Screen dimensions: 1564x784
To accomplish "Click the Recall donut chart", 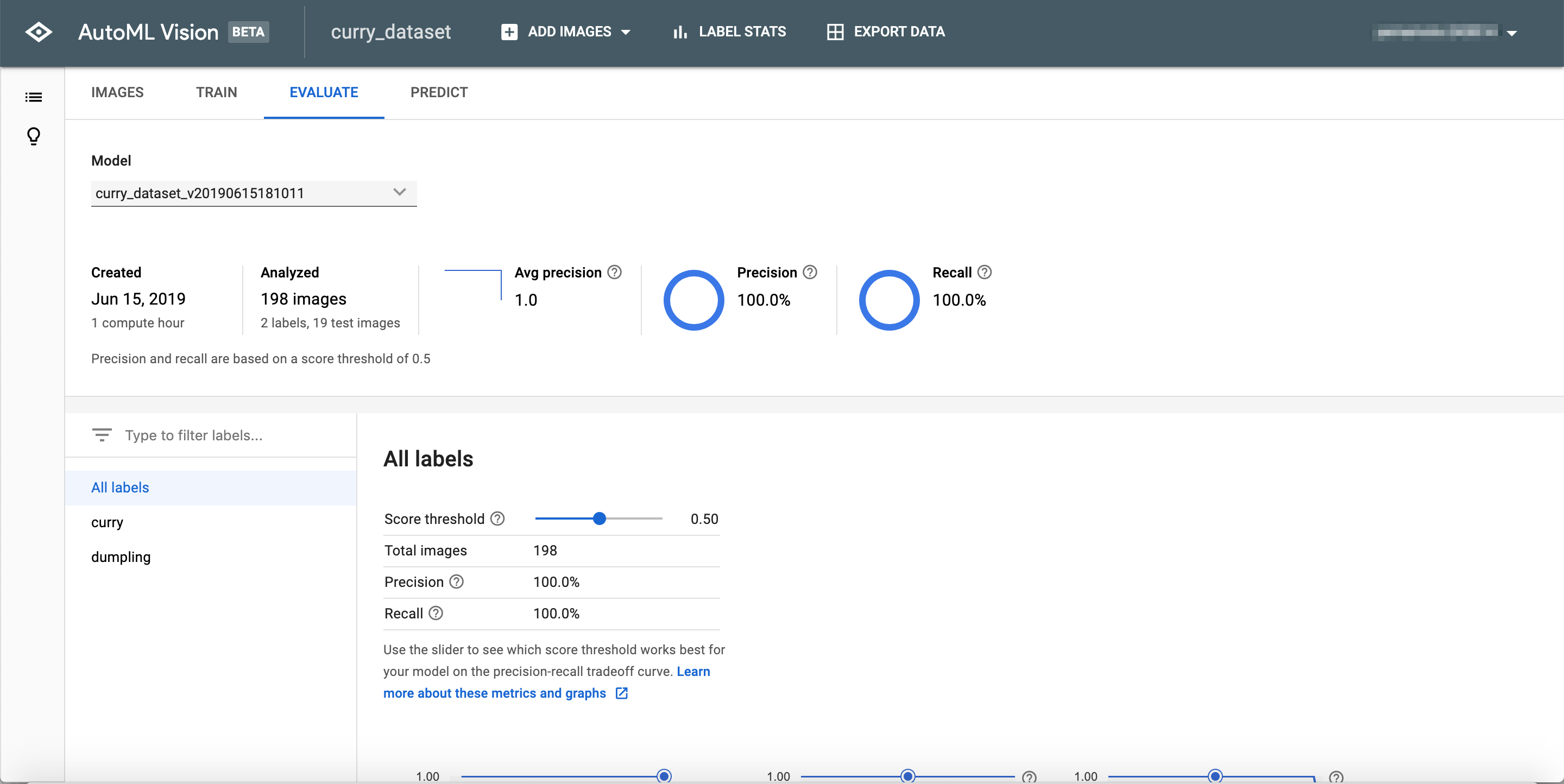I will (889, 300).
